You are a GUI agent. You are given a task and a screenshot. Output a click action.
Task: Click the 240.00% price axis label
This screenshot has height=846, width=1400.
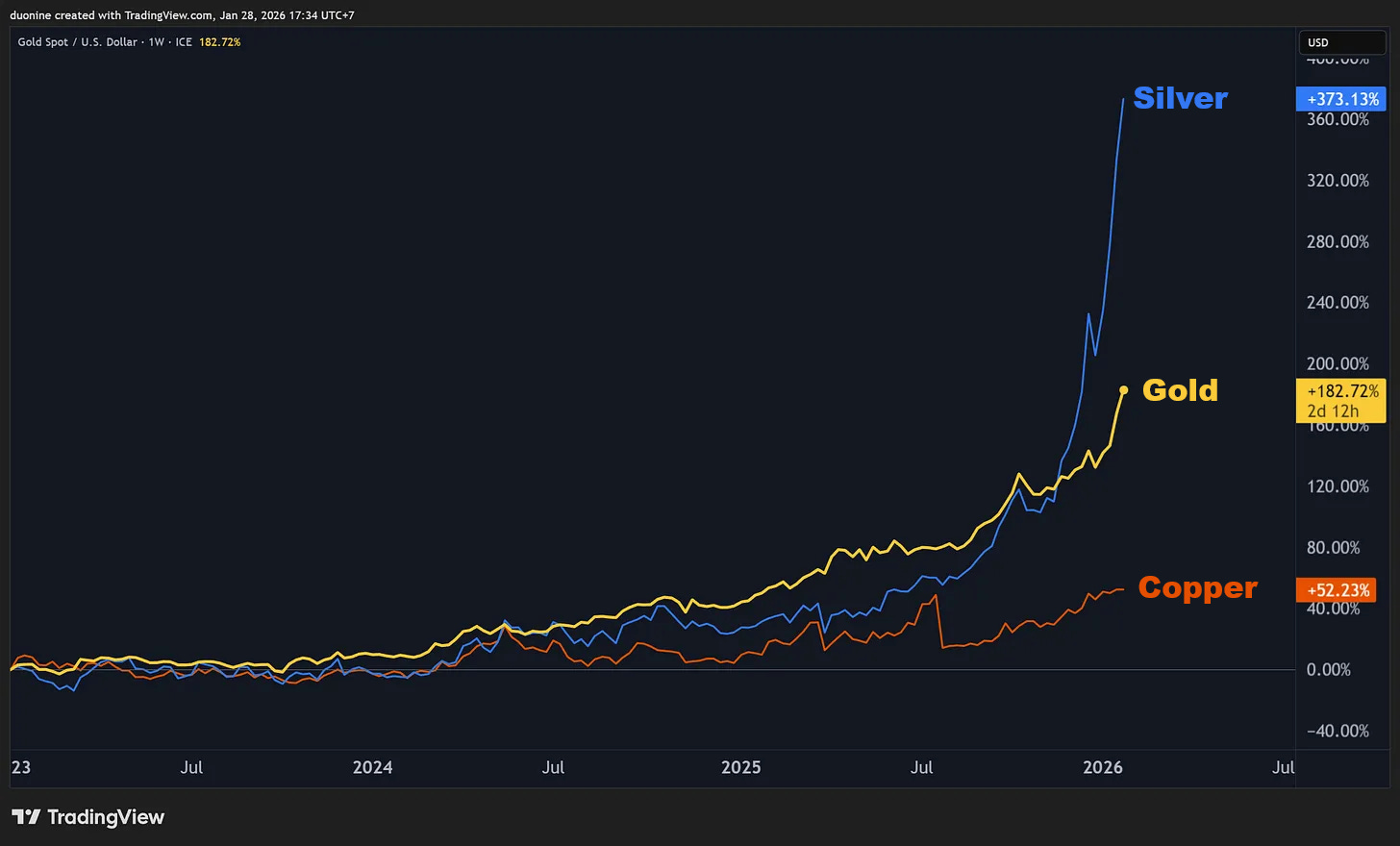click(x=1337, y=303)
